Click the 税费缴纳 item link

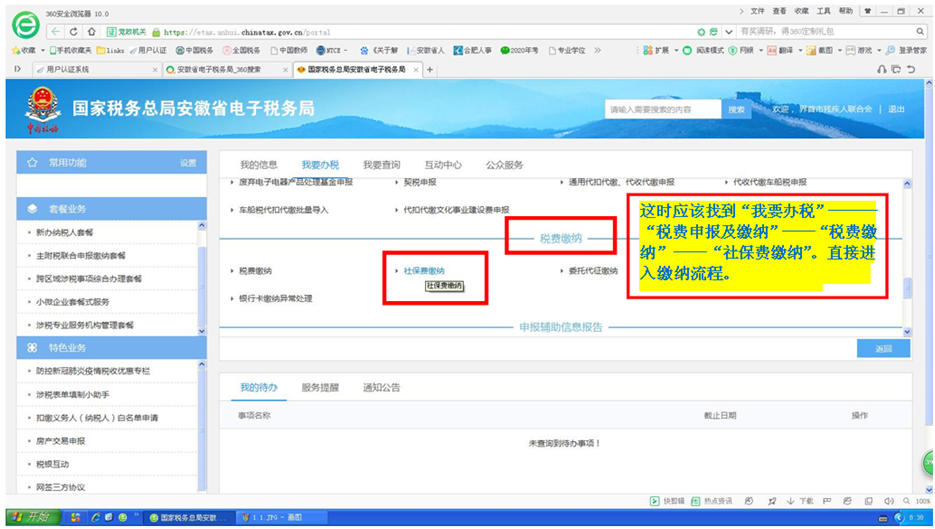255,271
